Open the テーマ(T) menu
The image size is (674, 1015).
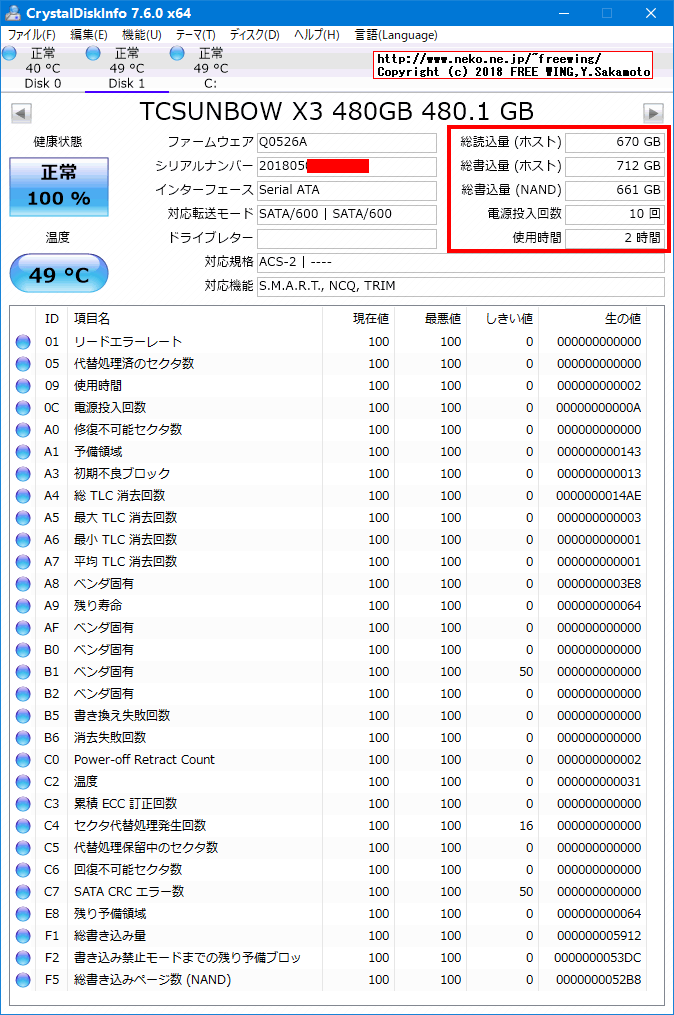196,35
